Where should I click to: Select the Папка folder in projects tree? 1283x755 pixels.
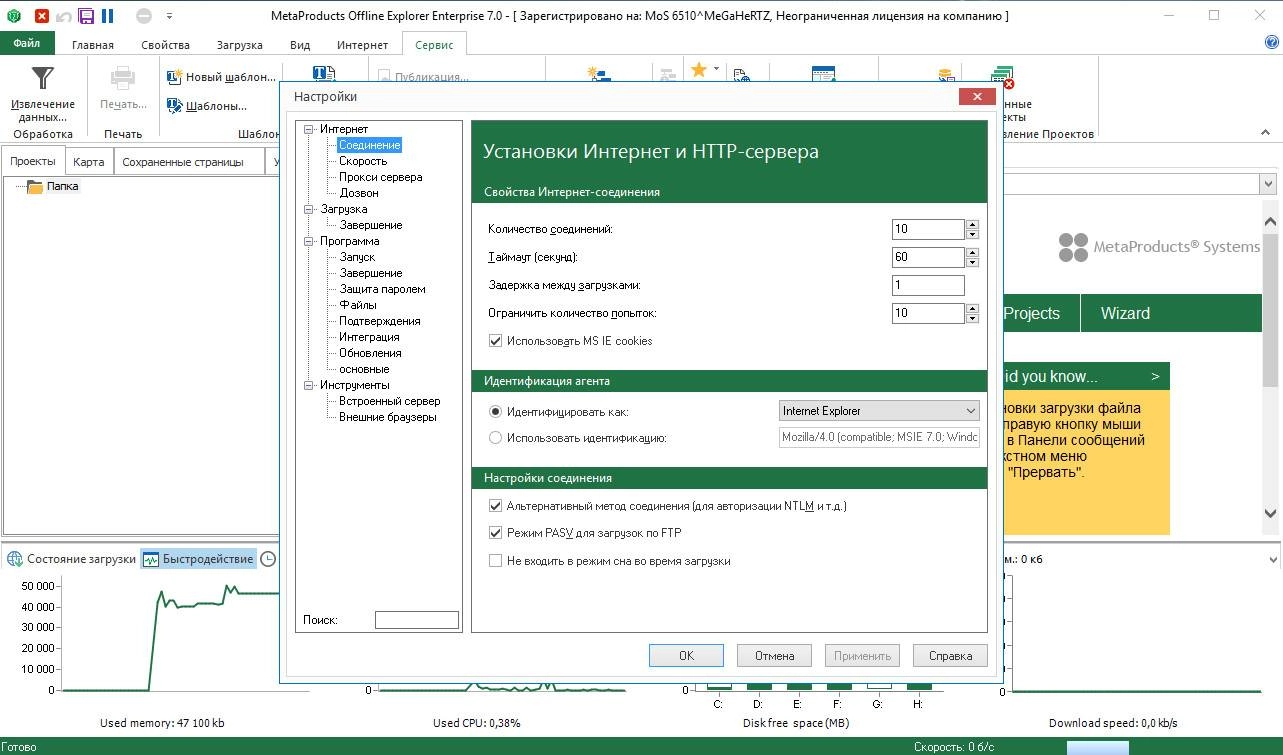pyautogui.click(x=53, y=186)
